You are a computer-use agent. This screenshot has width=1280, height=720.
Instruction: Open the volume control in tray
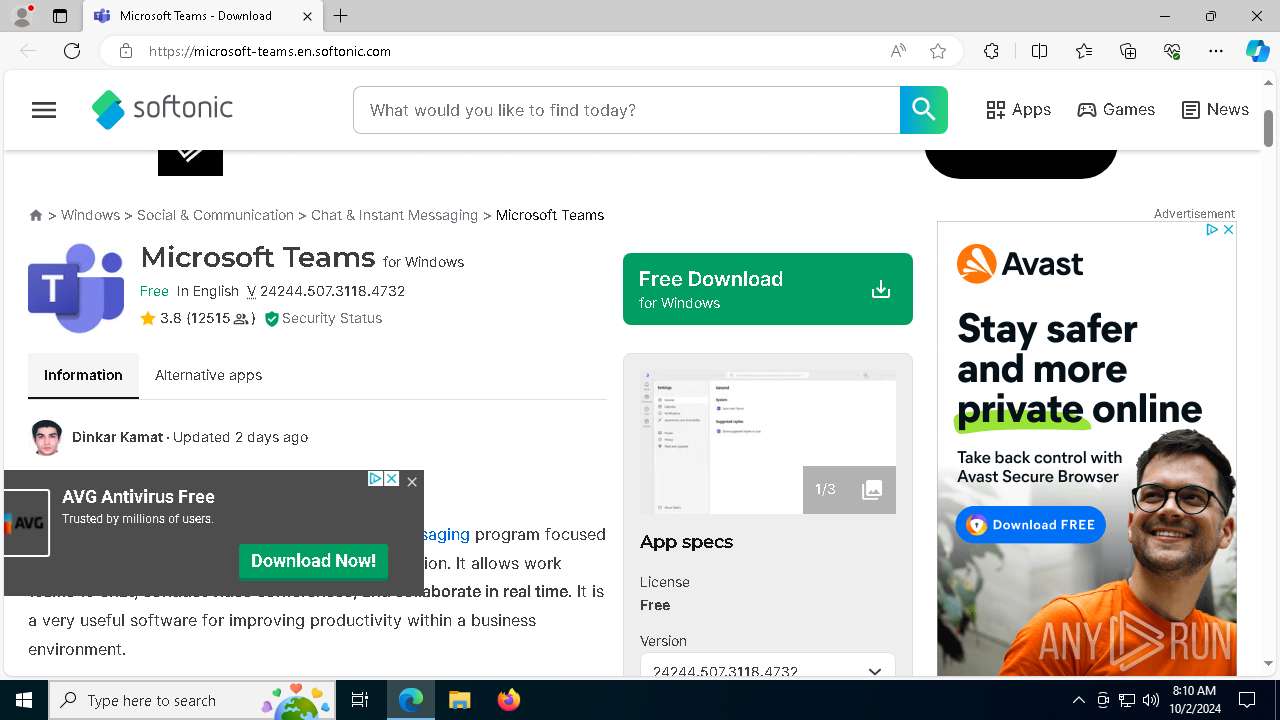tap(1151, 700)
